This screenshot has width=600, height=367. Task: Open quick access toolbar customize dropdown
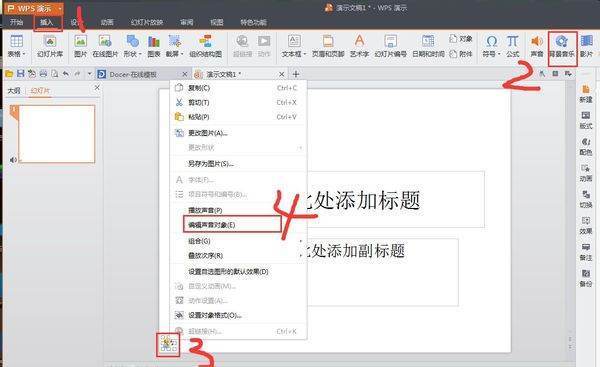click(x=89, y=73)
